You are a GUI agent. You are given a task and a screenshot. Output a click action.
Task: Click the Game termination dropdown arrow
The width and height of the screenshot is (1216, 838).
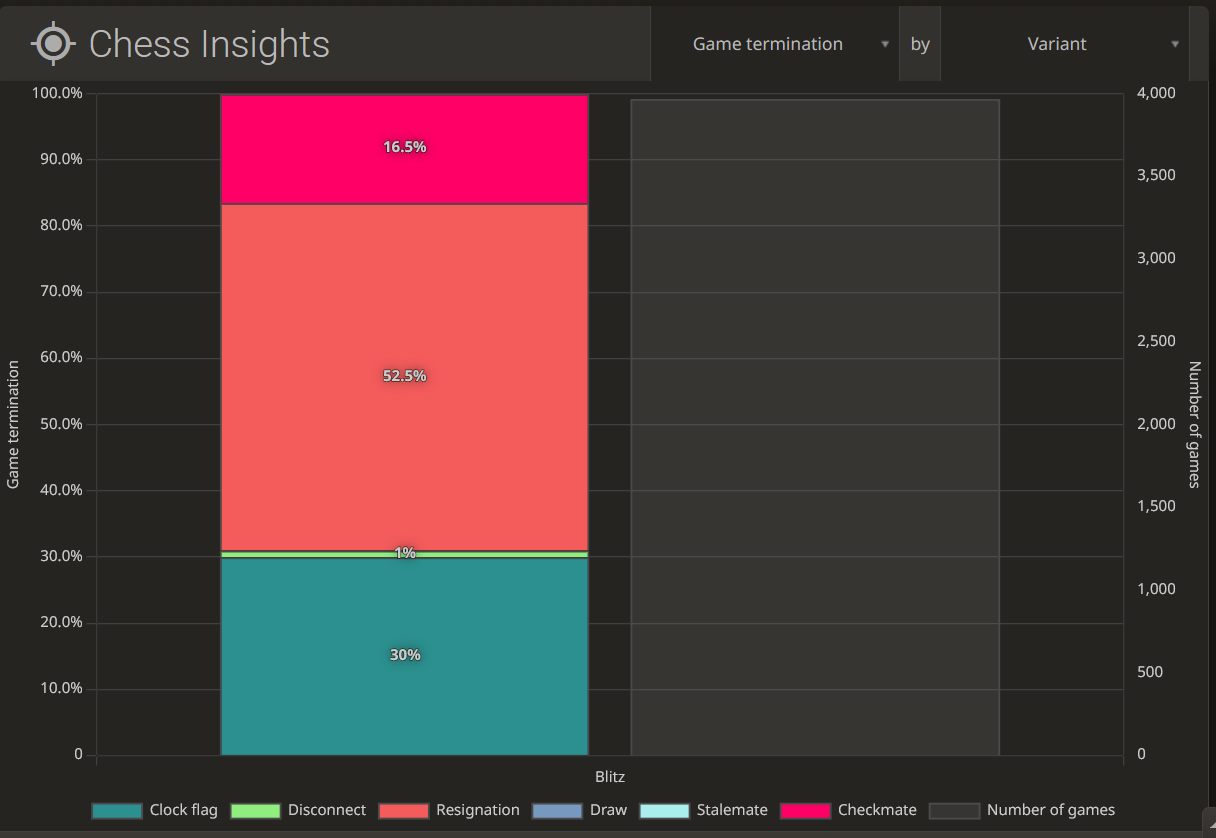(885, 44)
